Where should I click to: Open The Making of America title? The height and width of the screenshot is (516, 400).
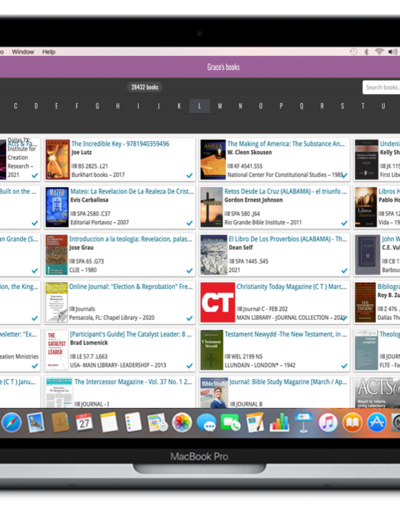(x=286, y=144)
